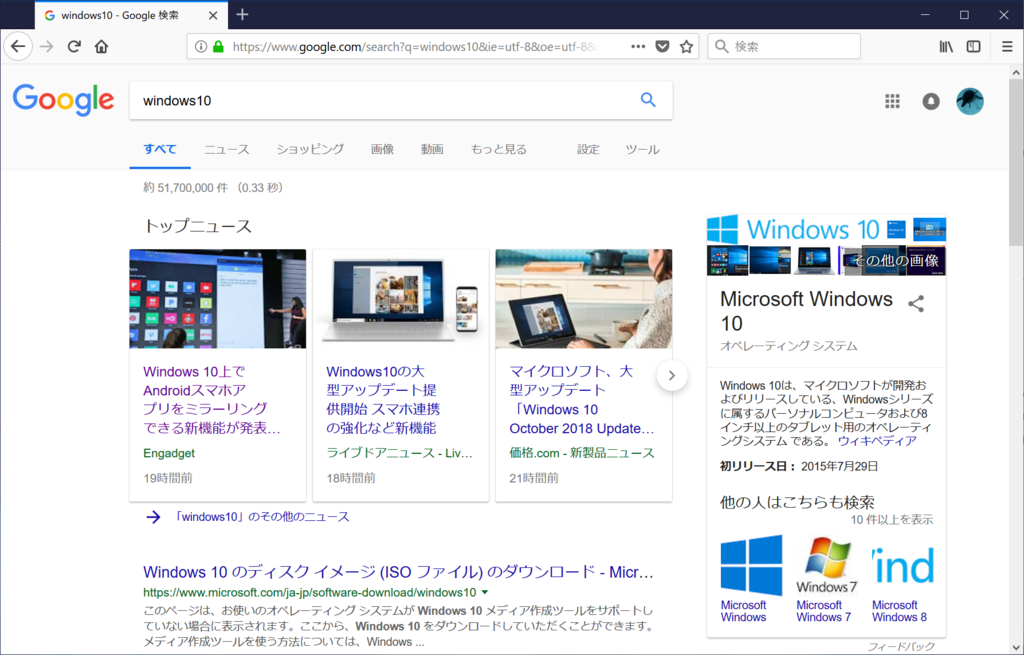Click the arrow beside more windows10 news

(x=153, y=517)
